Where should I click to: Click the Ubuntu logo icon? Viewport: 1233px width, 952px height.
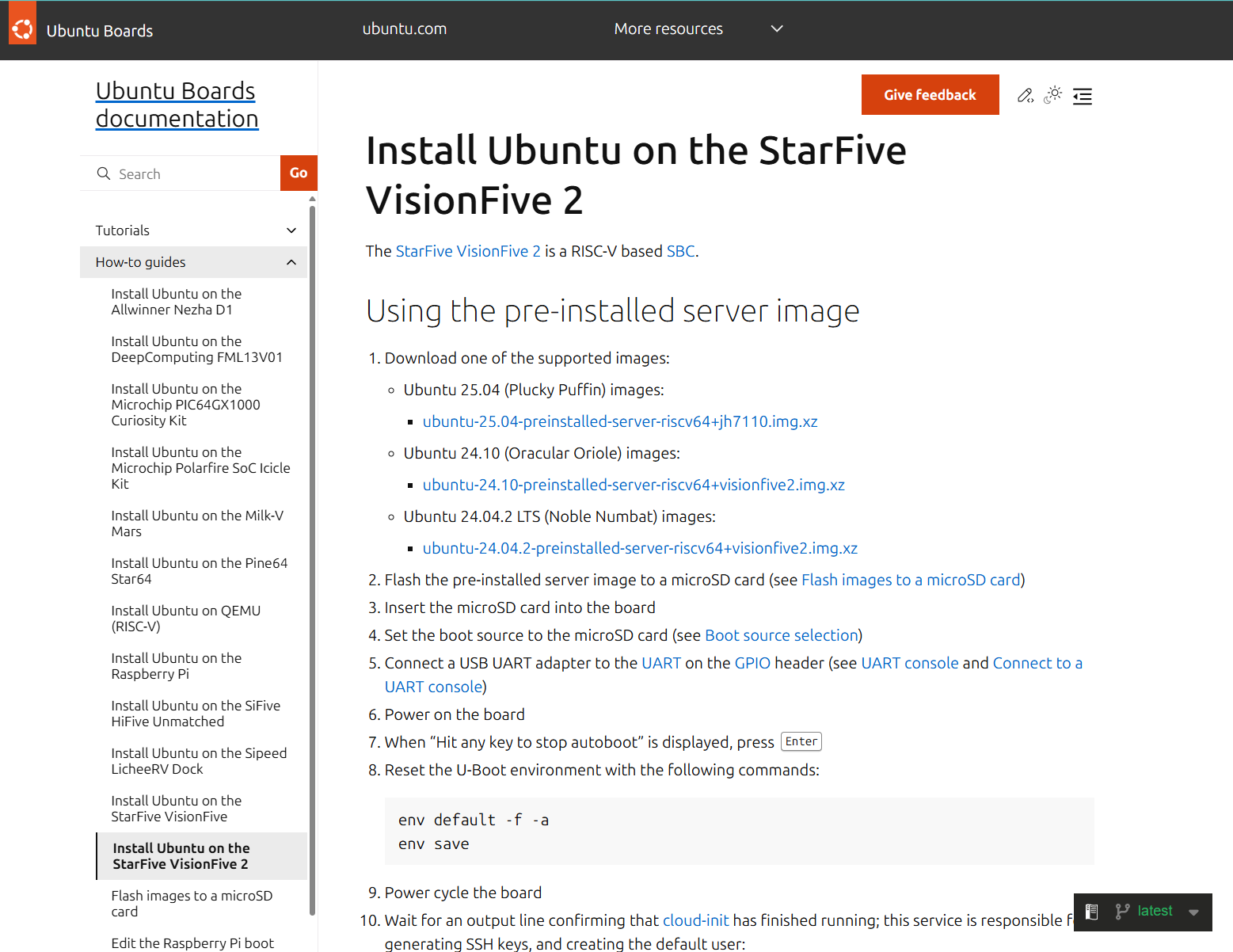point(22,29)
